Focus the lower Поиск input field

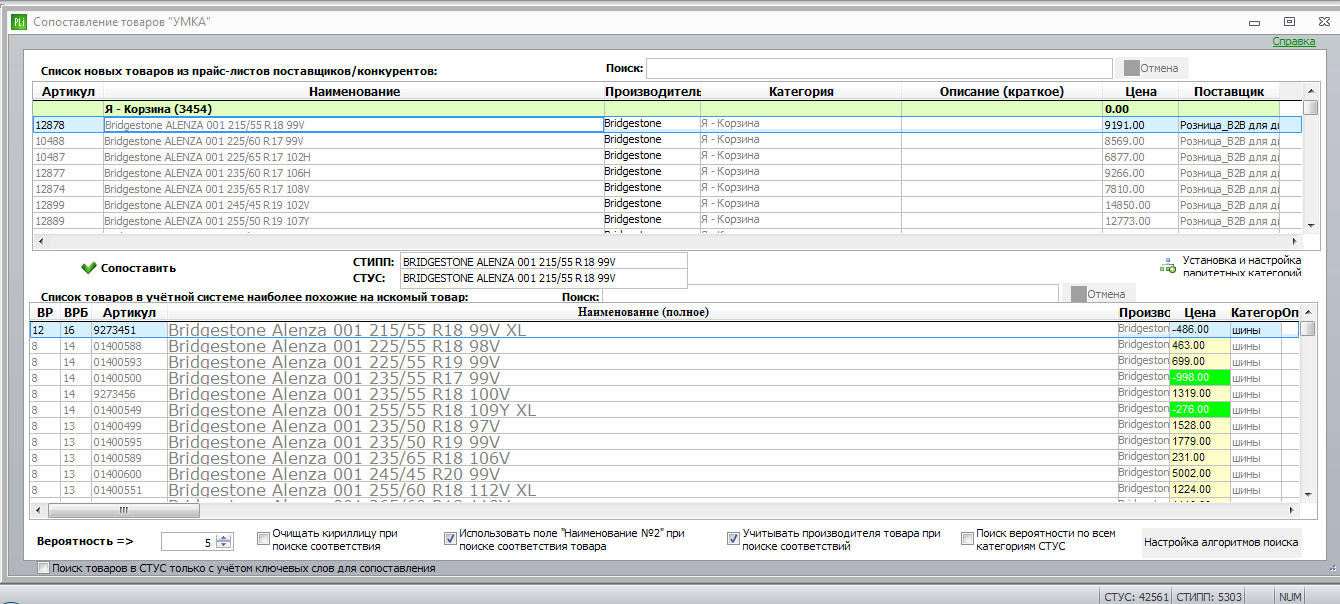830,295
